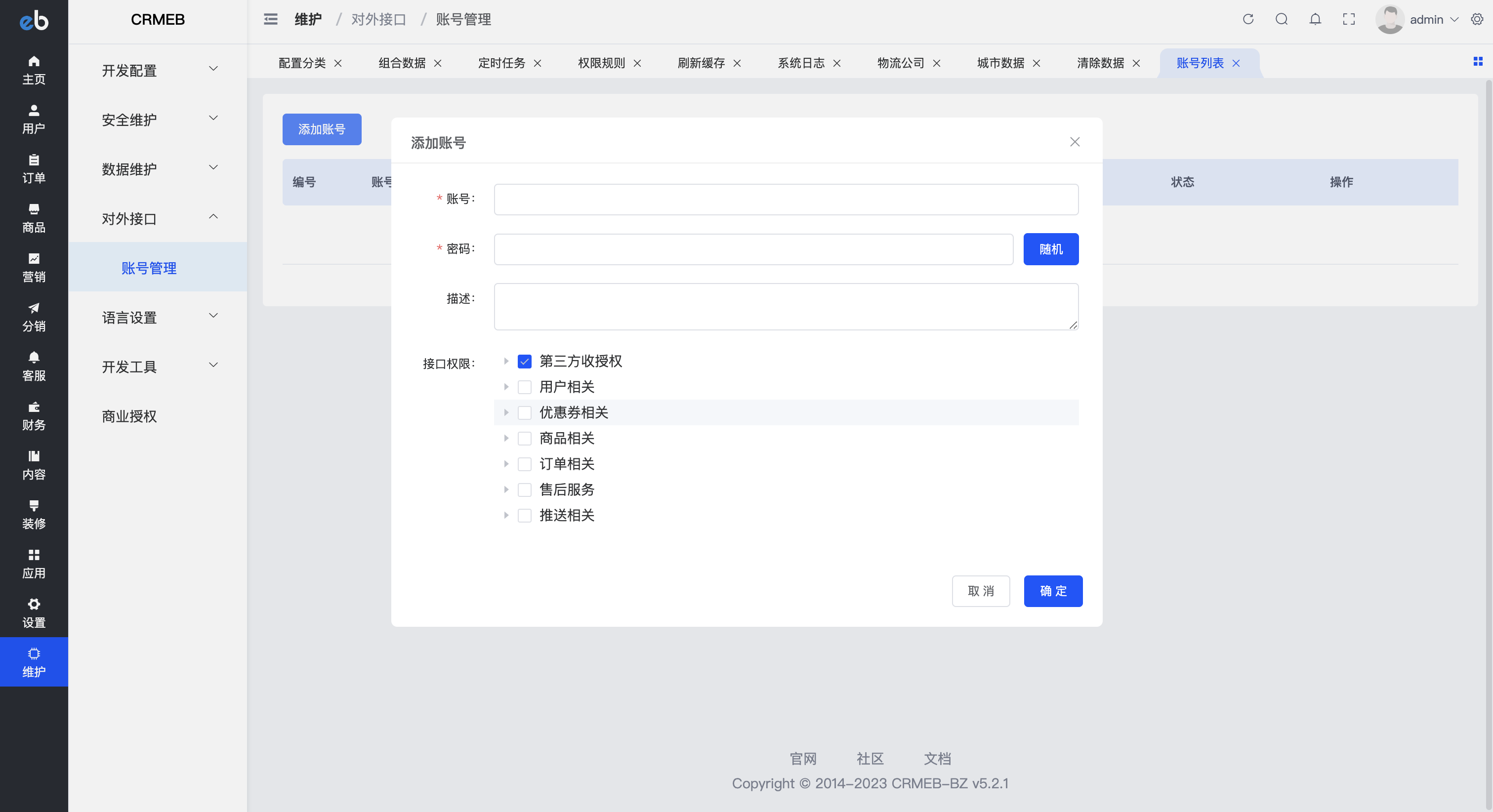Screen dimensions: 1493x812
Task: Open the header settings gear icon
Action: 1477,19
